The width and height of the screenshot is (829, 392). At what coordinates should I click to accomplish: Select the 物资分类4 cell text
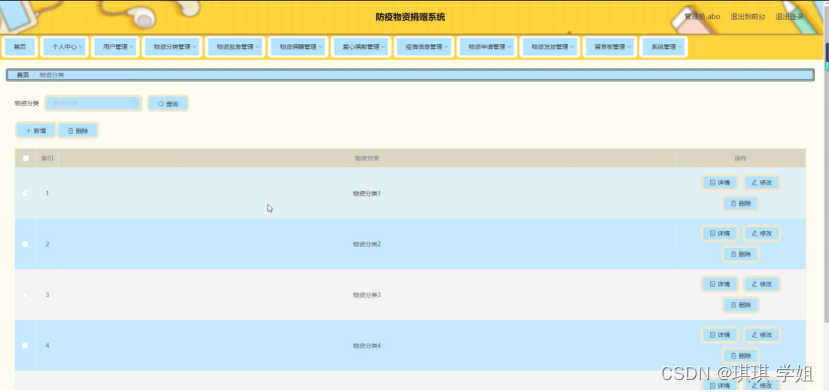(367, 345)
